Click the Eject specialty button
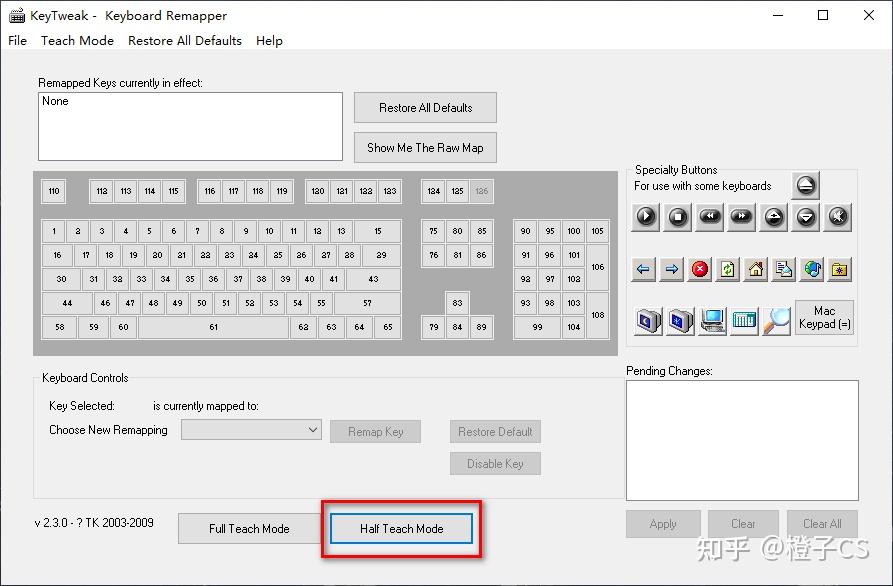 pyautogui.click(x=805, y=185)
